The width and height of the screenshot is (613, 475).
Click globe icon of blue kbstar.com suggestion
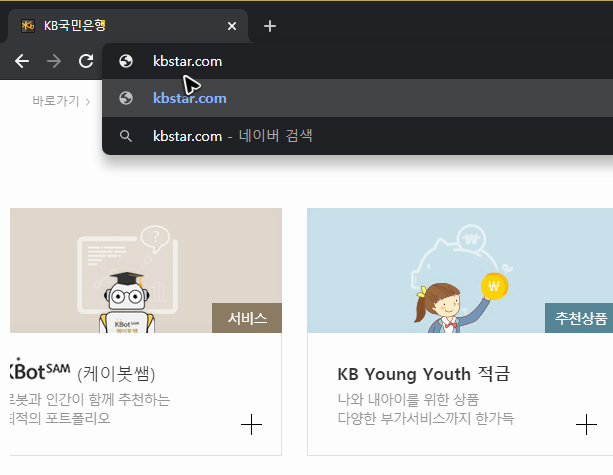125,98
